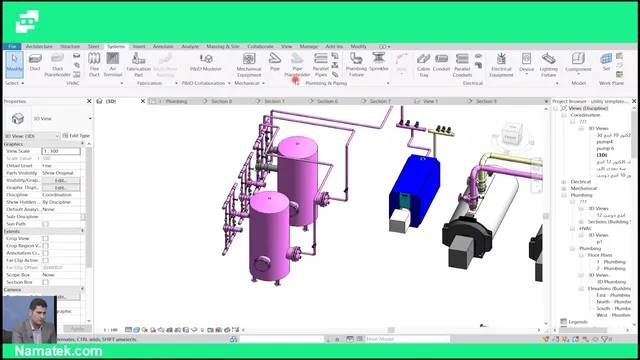
Task: Open the Mechanical Equipment tool
Action: click(x=249, y=64)
